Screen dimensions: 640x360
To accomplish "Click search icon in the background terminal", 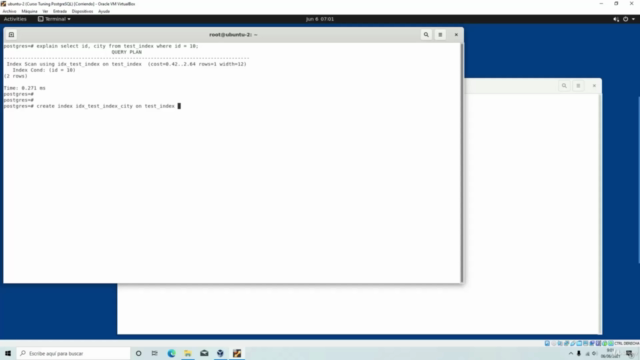I will (x=564, y=86).
